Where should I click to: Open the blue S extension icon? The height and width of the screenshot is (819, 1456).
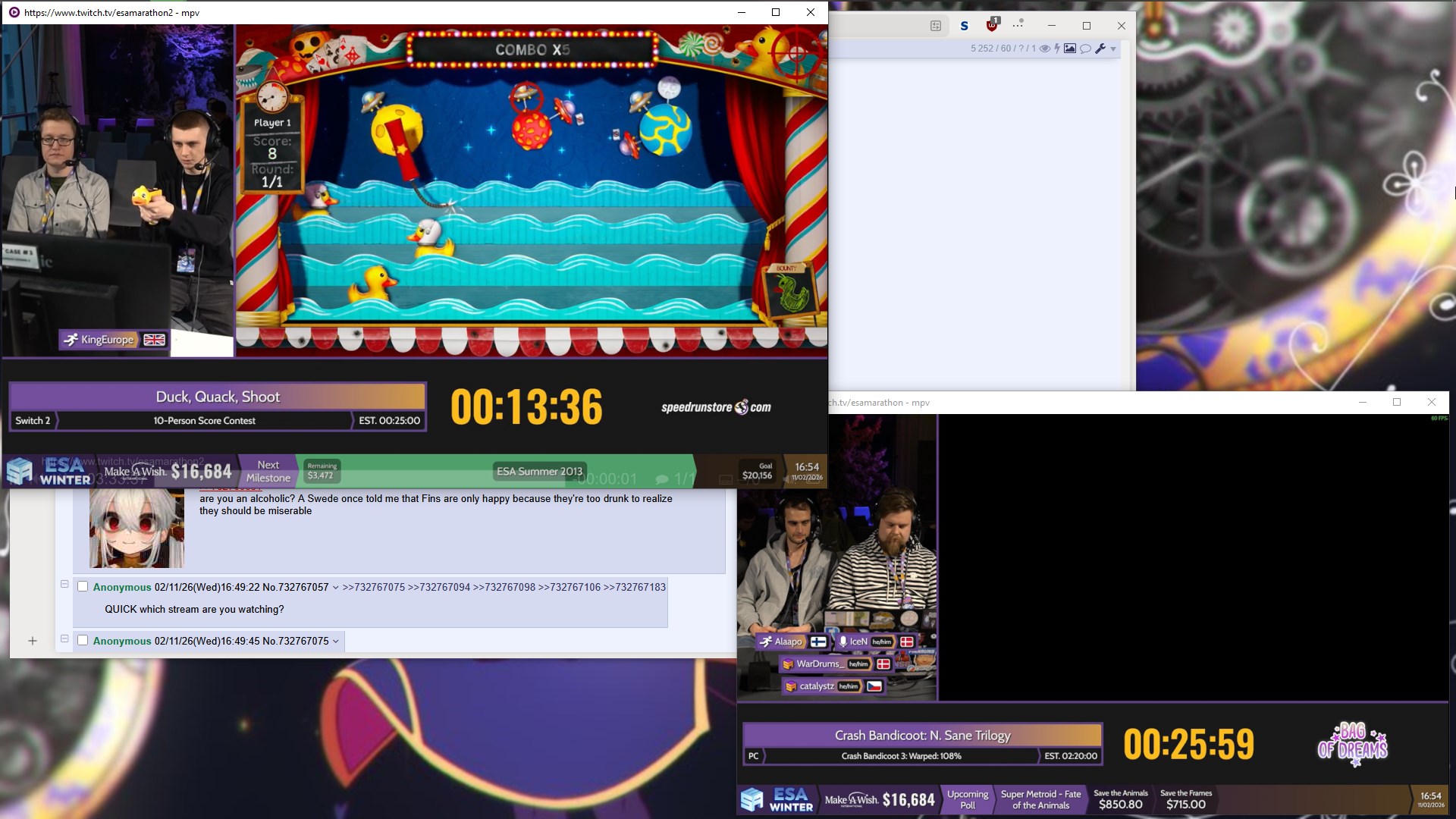[x=964, y=26]
